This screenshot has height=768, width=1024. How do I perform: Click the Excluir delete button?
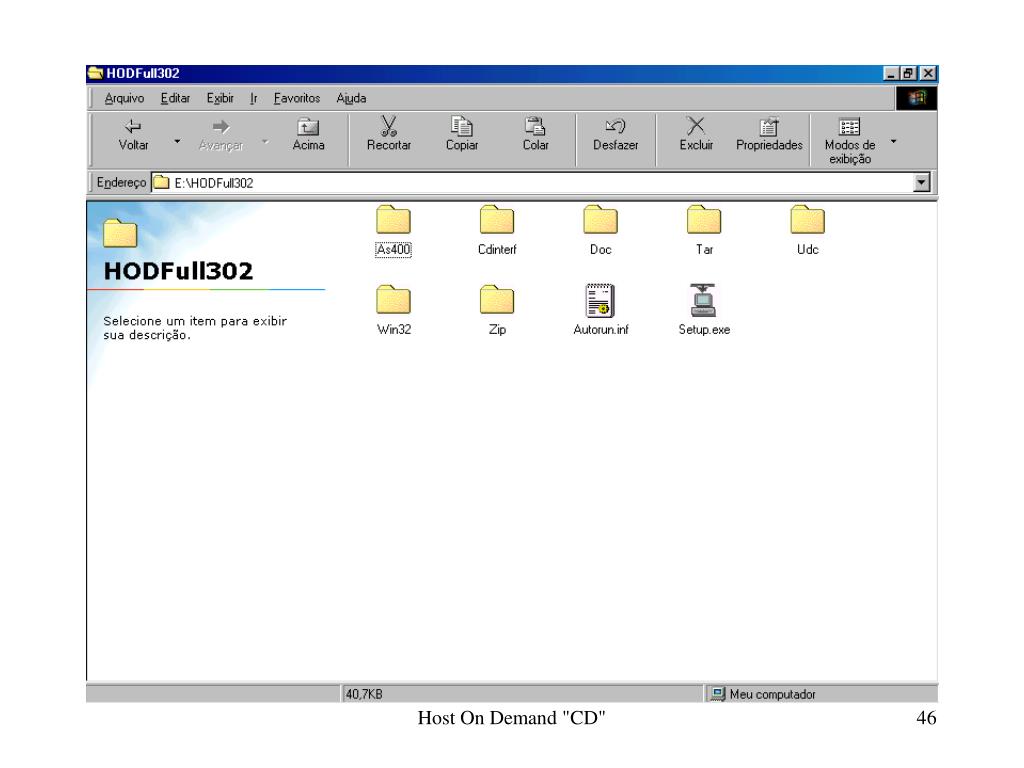696,135
